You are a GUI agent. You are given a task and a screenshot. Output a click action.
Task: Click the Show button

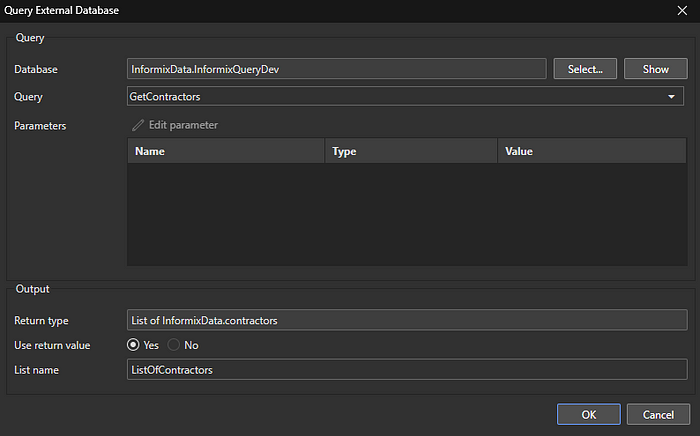[x=655, y=69]
